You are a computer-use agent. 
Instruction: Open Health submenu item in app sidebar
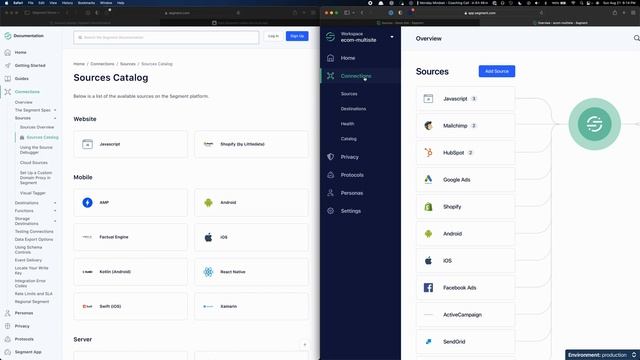pos(347,124)
